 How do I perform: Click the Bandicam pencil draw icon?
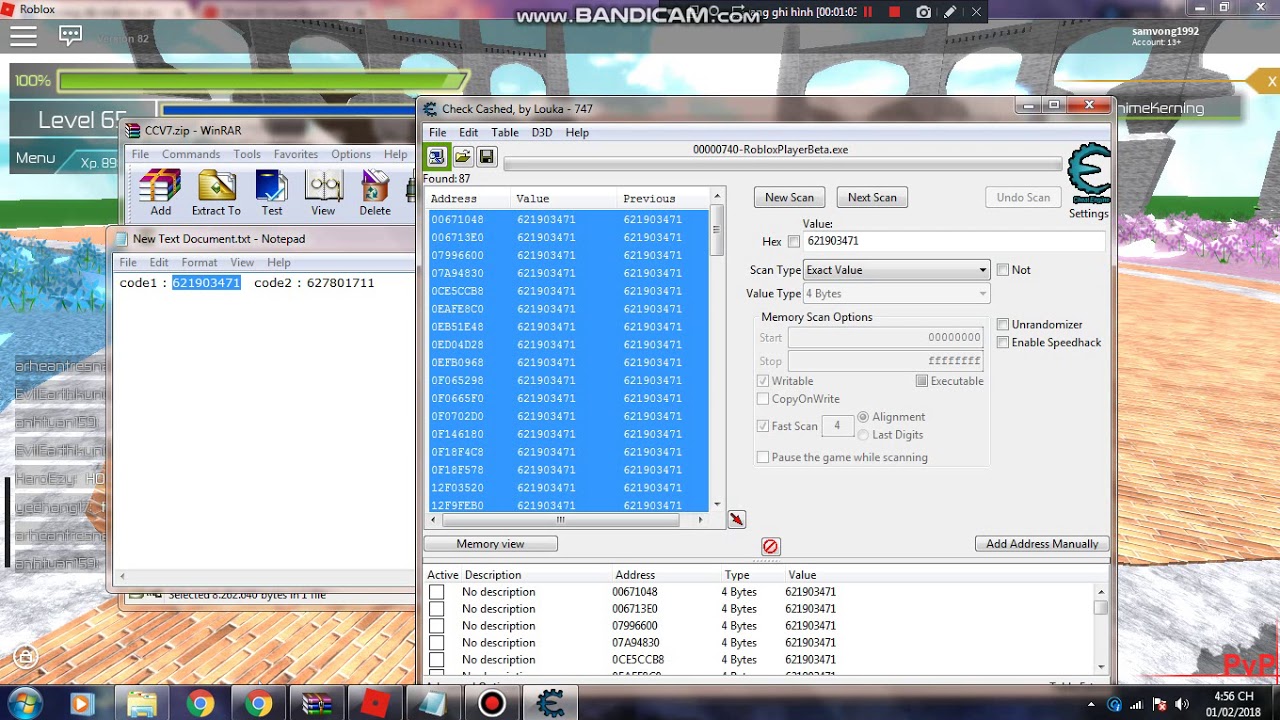(949, 13)
